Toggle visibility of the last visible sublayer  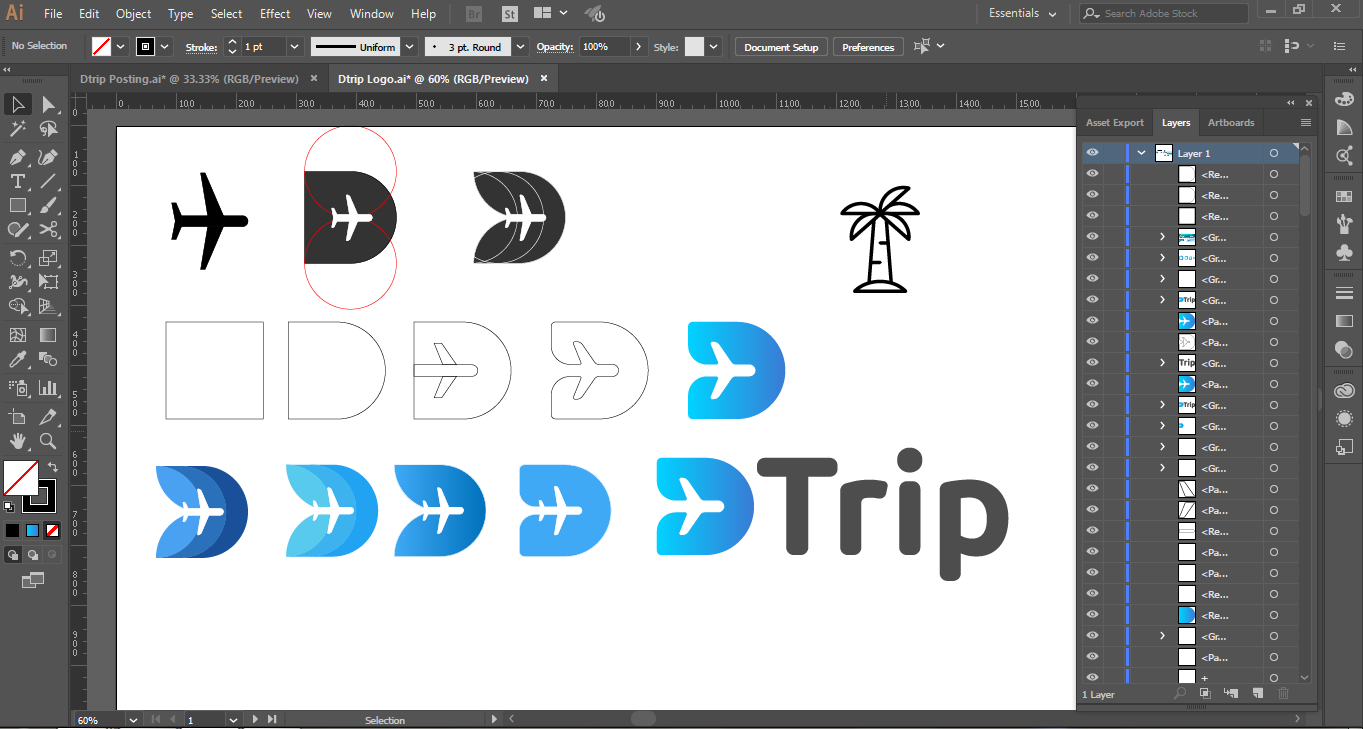1092,677
